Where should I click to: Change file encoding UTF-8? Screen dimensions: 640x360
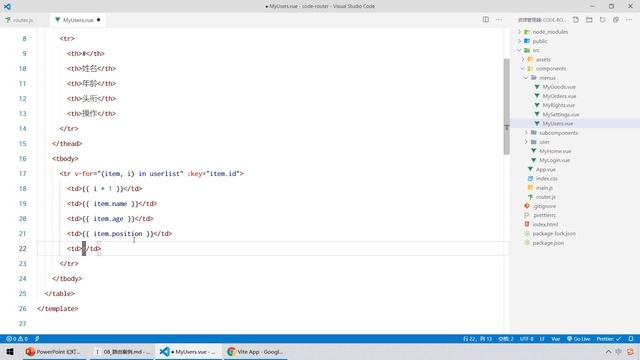tap(527, 339)
